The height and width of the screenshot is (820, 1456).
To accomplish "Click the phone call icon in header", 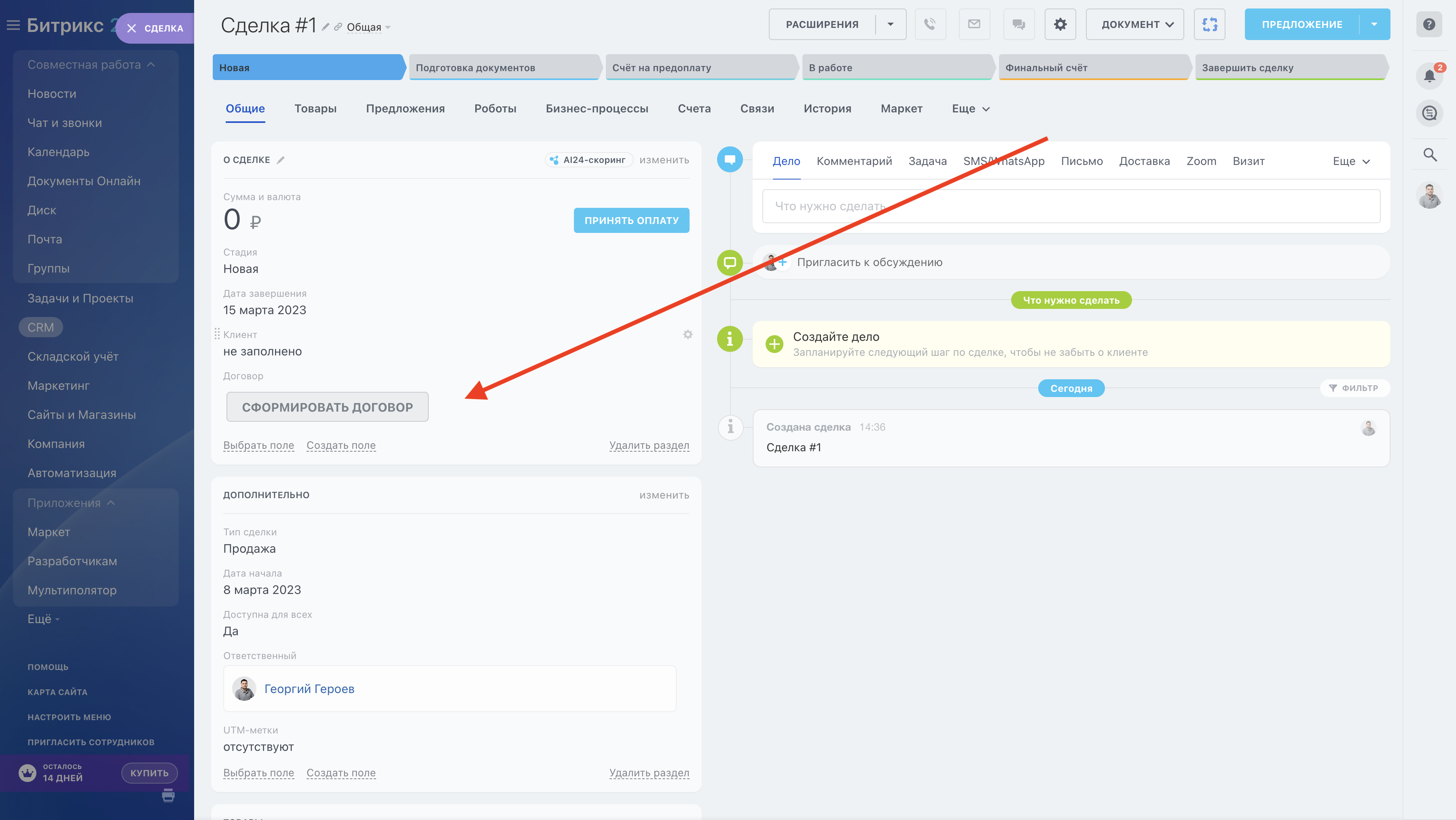I will click(x=930, y=24).
